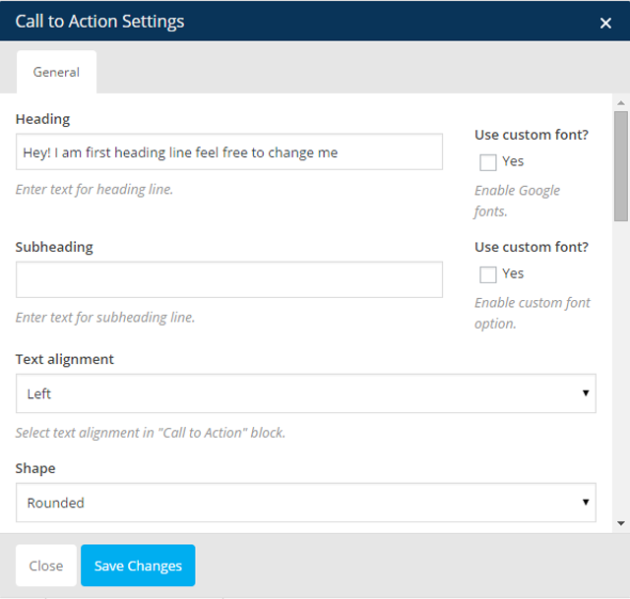Screen dimensions: 630x599
Task: Click the 'Enter text for subheading line.' hint
Action: point(105,317)
